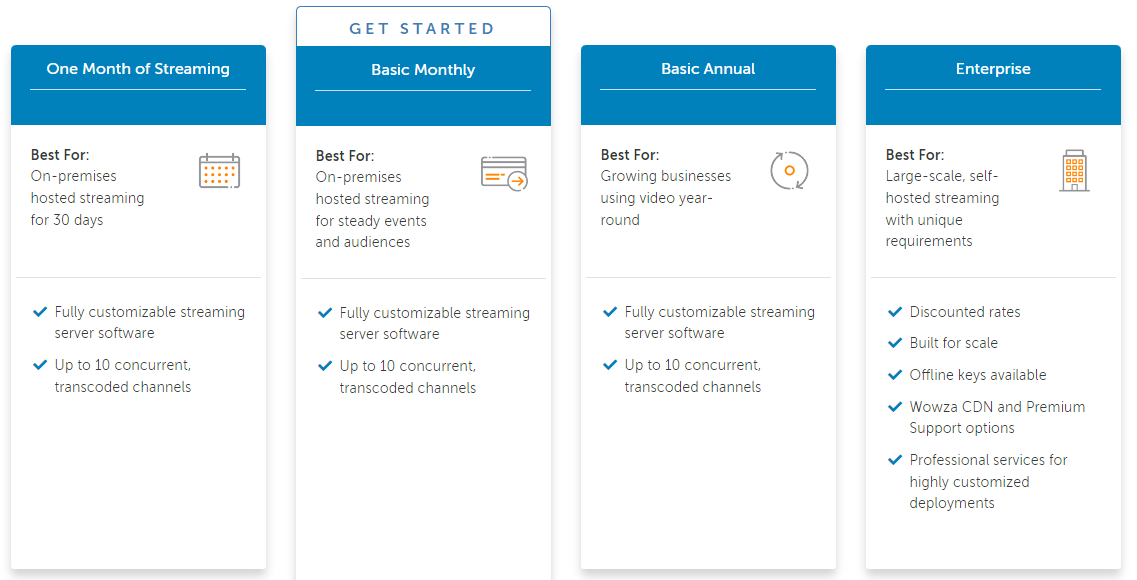Choose the Basic Annual plan header
1137x580 pixels.
pos(708,69)
